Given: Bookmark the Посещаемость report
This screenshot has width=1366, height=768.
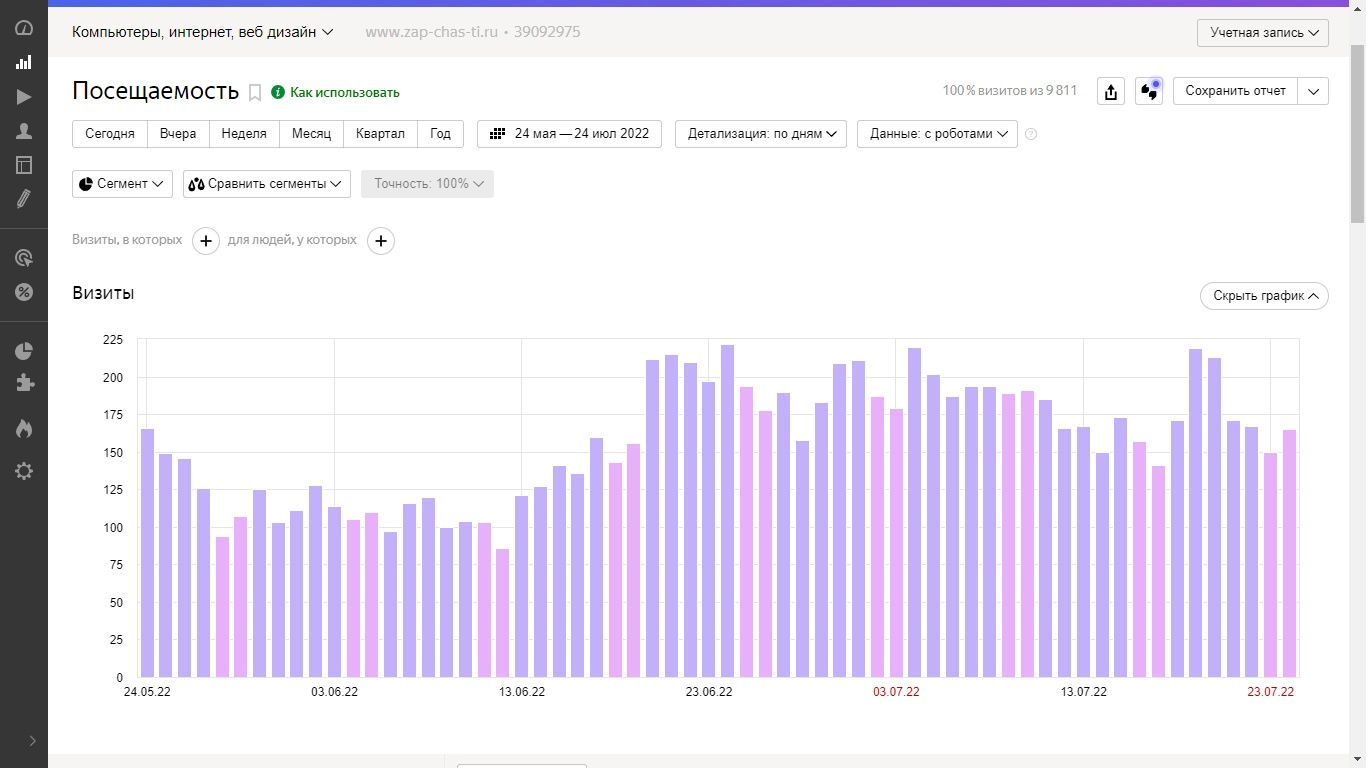Looking at the screenshot, I should coord(255,93).
